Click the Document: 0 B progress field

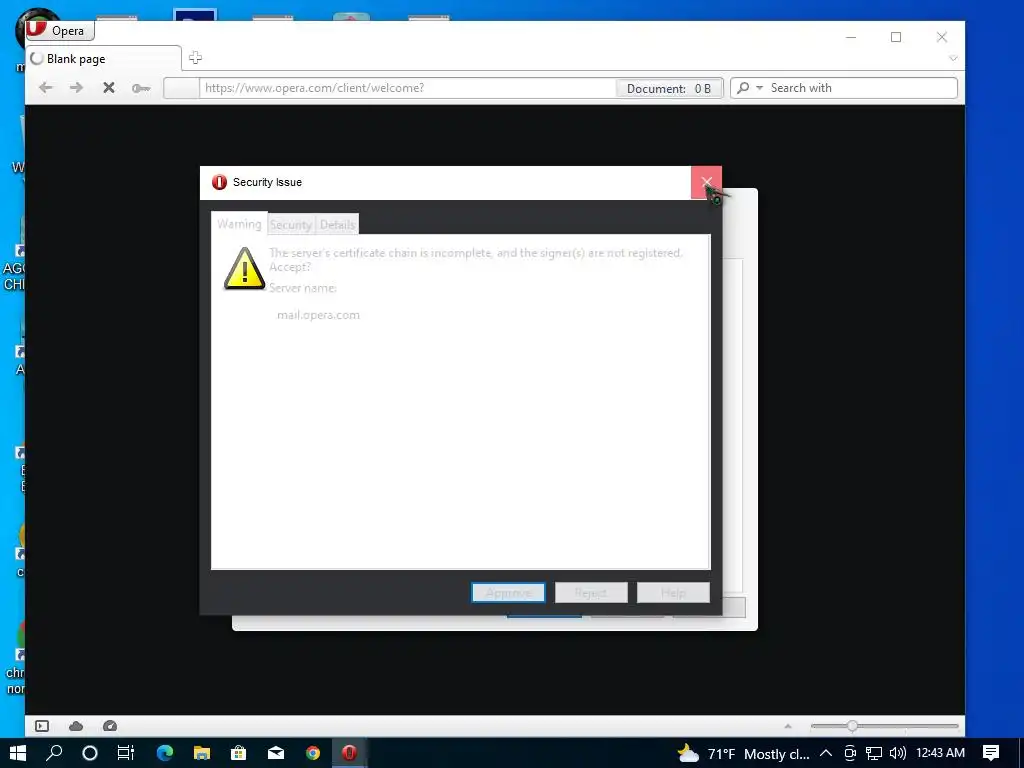pyautogui.click(x=669, y=88)
